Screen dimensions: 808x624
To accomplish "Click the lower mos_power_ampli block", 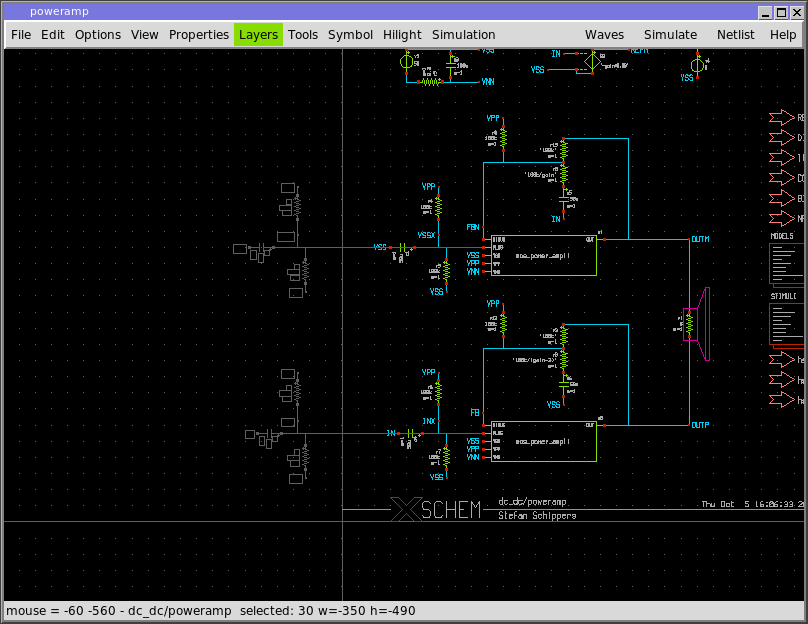I will [540, 441].
